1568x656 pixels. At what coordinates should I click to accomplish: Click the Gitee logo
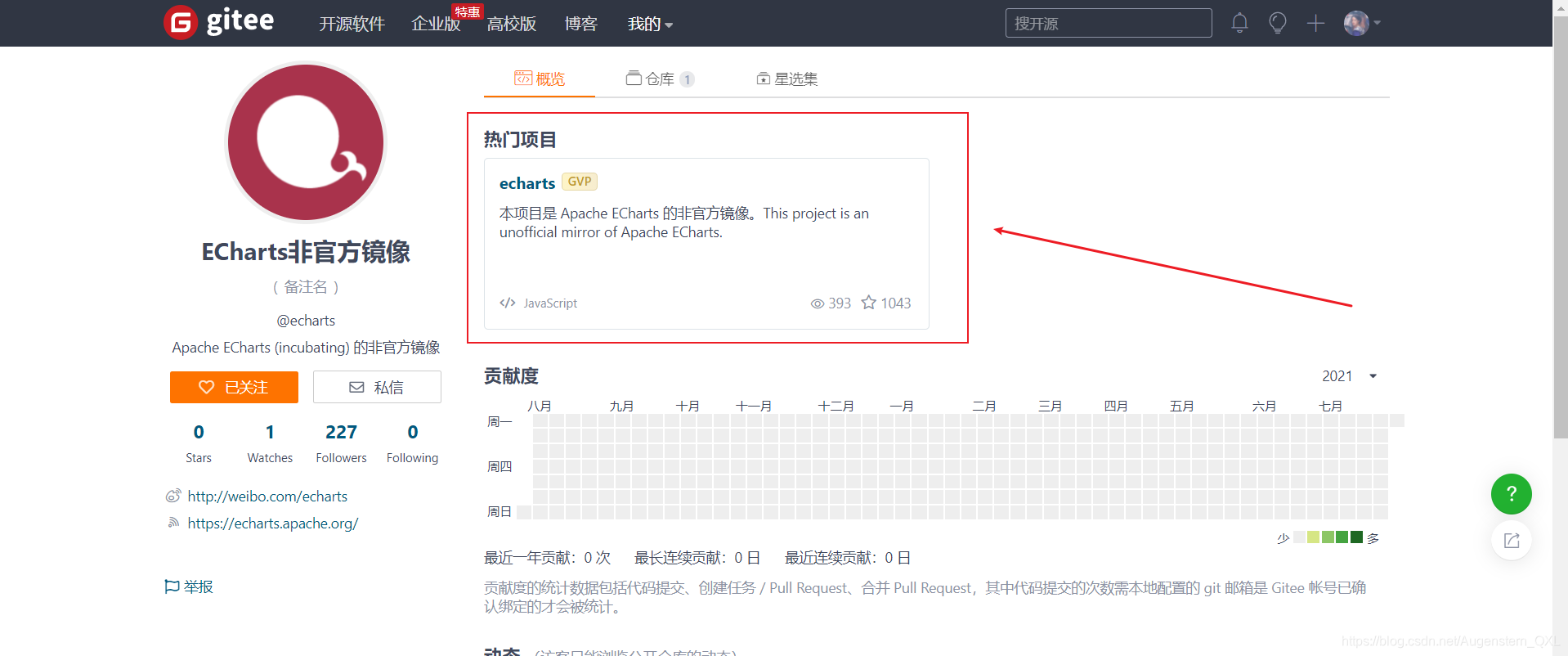[219, 22]
